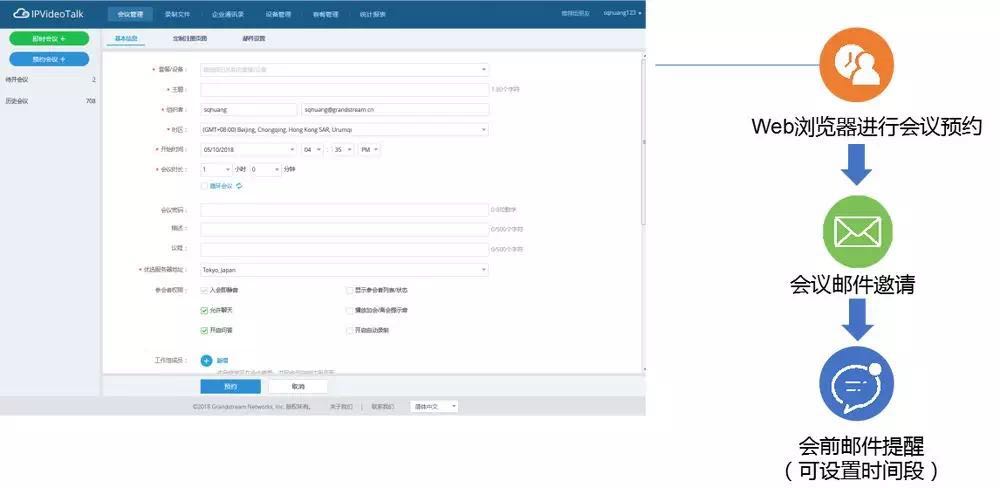Enable the 显示参会者列表/状态 checkbox
The height and width of the screenshot is (488, 1000).
click(x=349, y=290)
